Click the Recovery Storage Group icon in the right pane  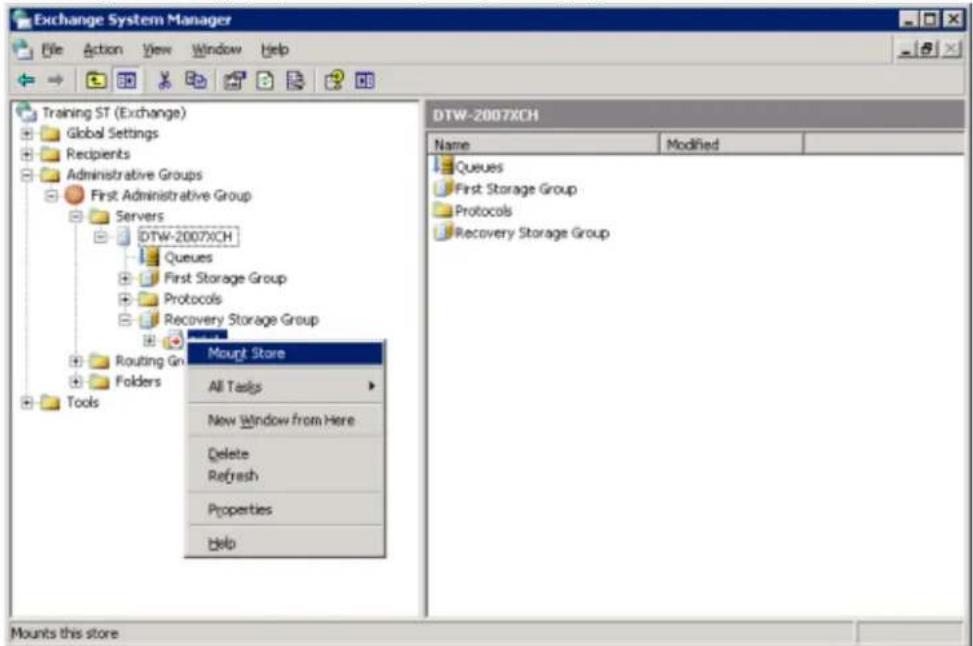tap(444, 232)
